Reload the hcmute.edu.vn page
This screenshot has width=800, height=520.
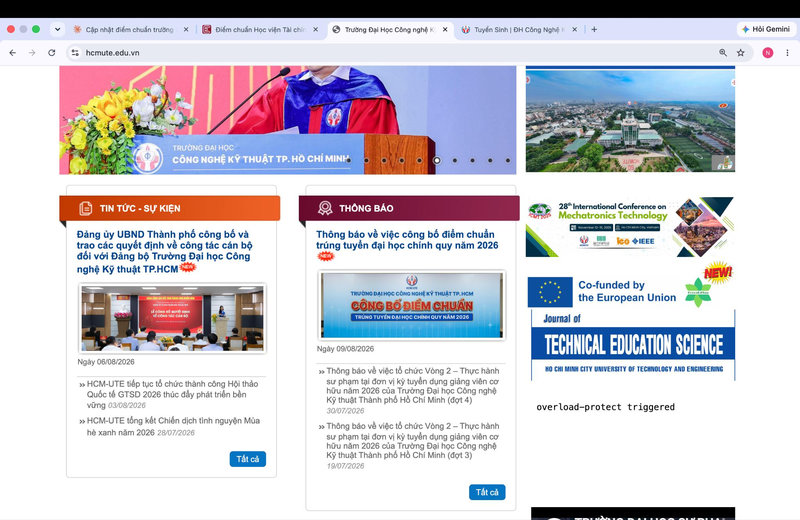[x=52, y=53]
